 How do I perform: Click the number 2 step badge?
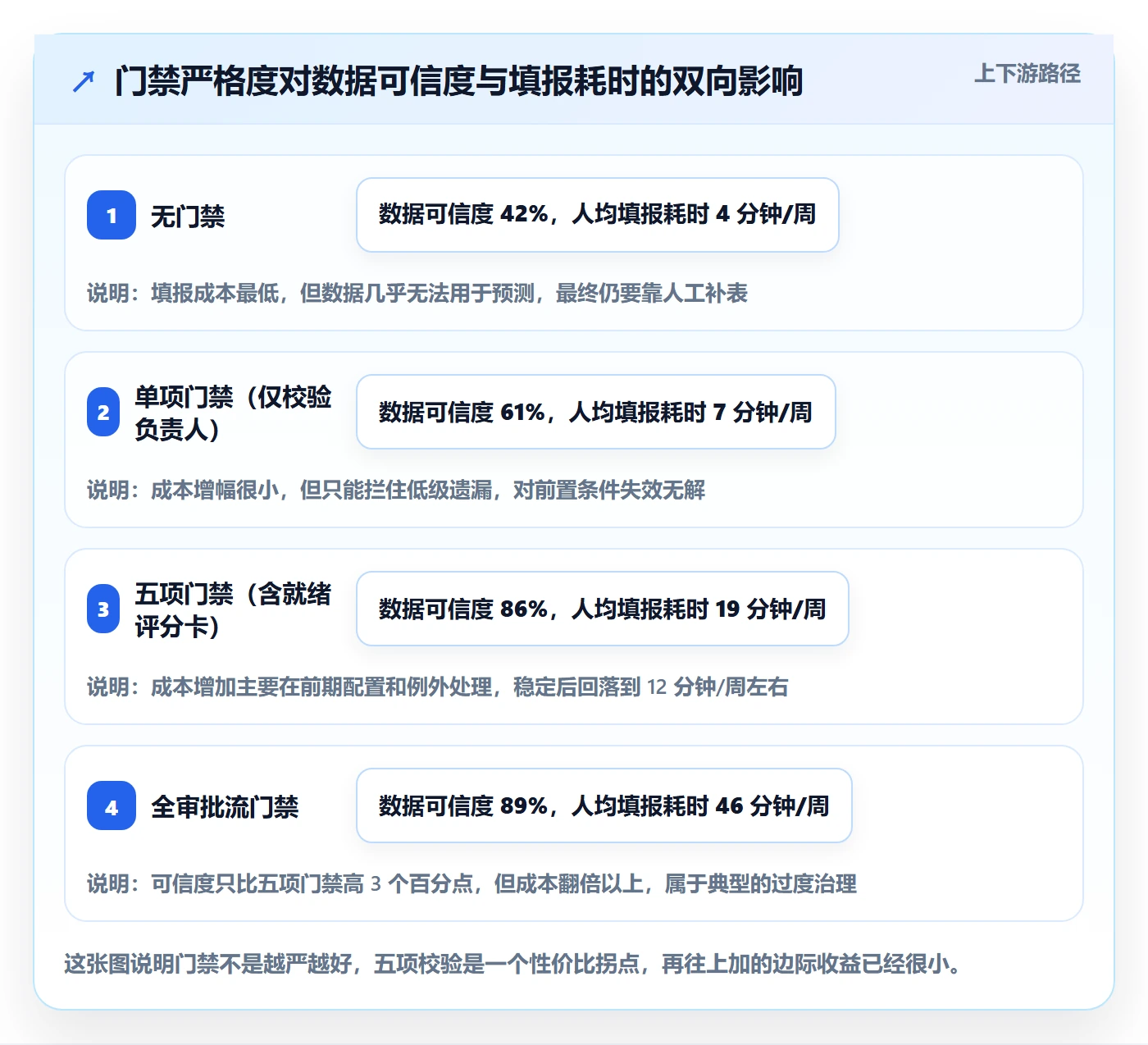click(x=103, y=412)
